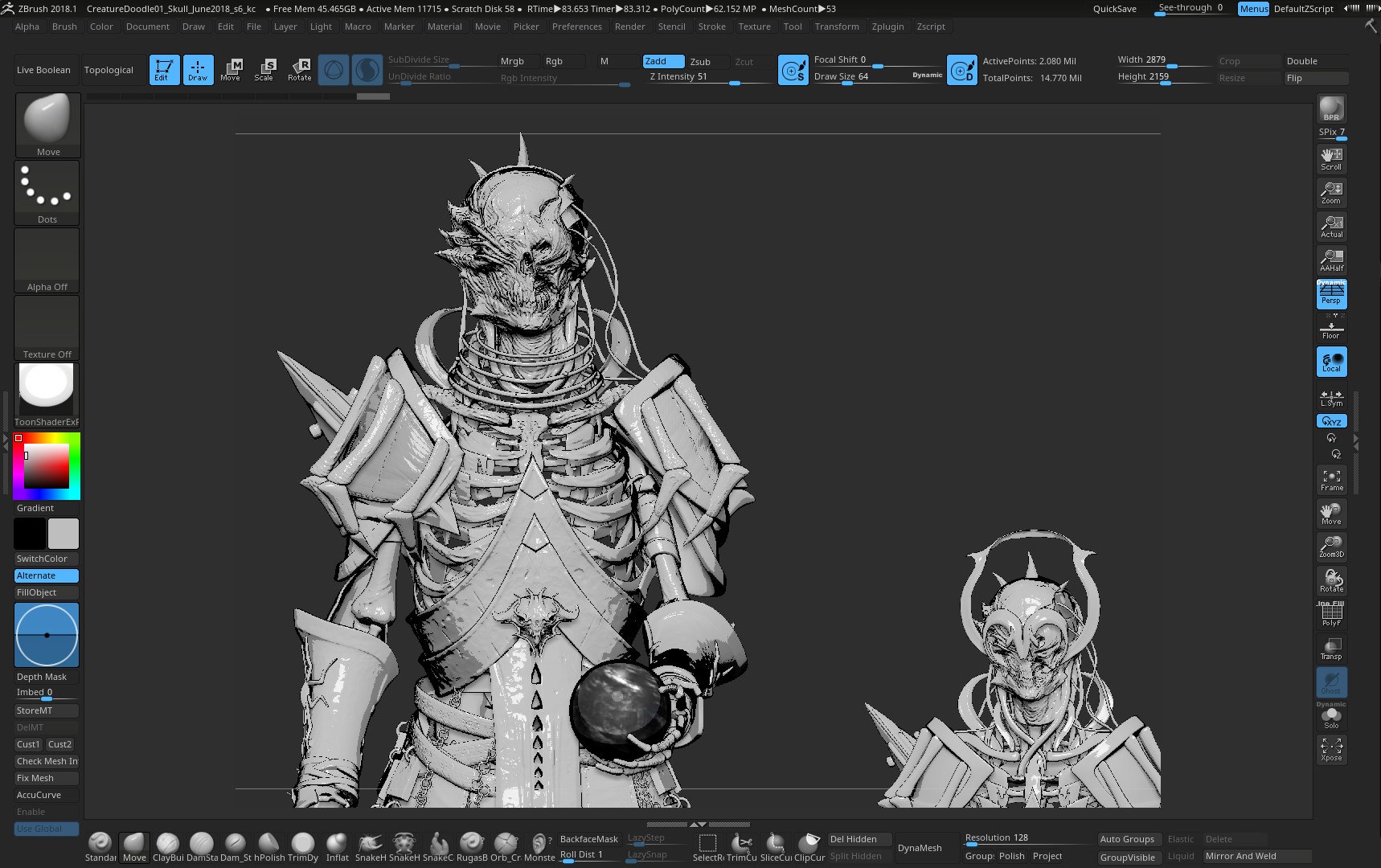
Task: Open the Transform menu
Action: tap(836, 27)
